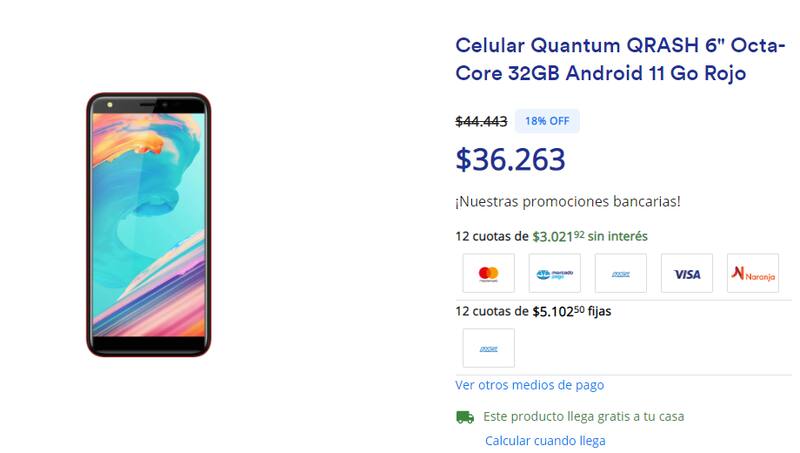Click the Mastercard payment logo
Image resolution: width=800 pixels, height=453 pixels.
[489, 273]
